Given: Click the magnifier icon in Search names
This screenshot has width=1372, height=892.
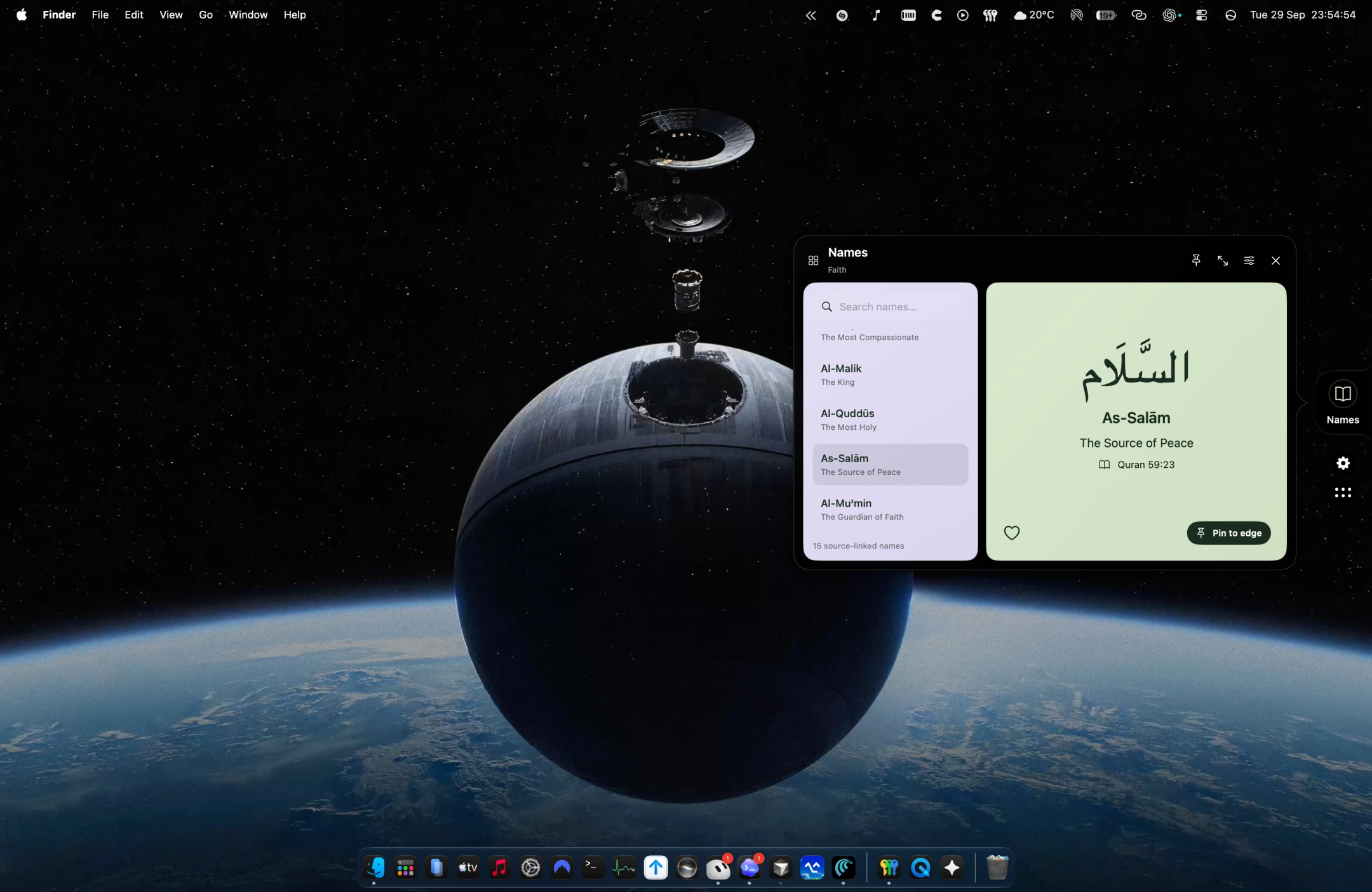Looking at the screenshot, I should 826,307.
